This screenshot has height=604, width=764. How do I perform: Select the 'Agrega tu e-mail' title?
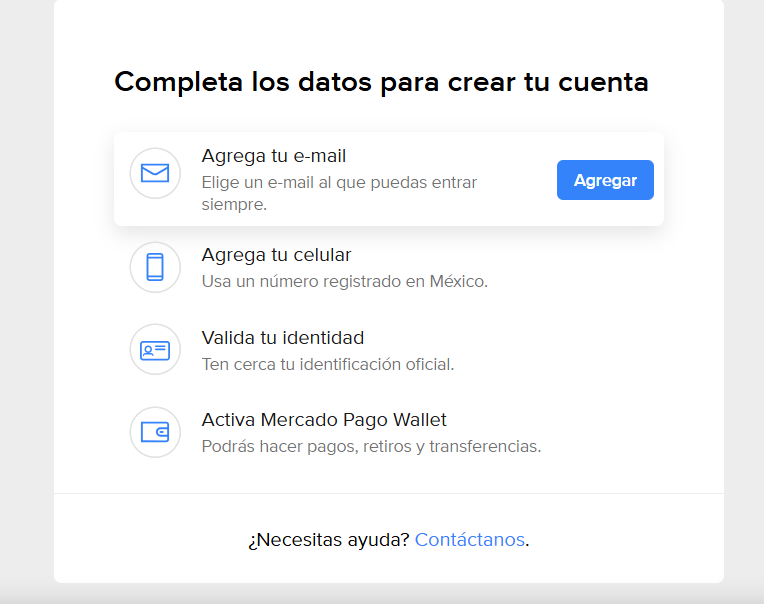pos(274,156)
